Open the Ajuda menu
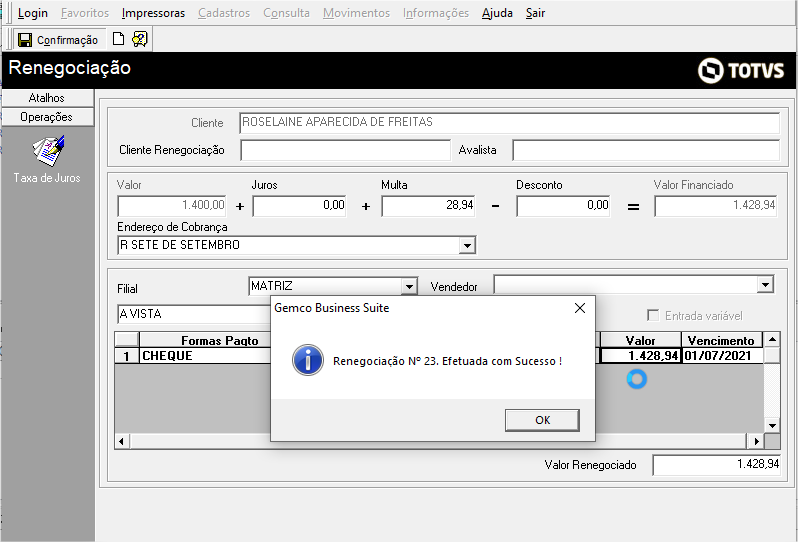 [497, 13]
